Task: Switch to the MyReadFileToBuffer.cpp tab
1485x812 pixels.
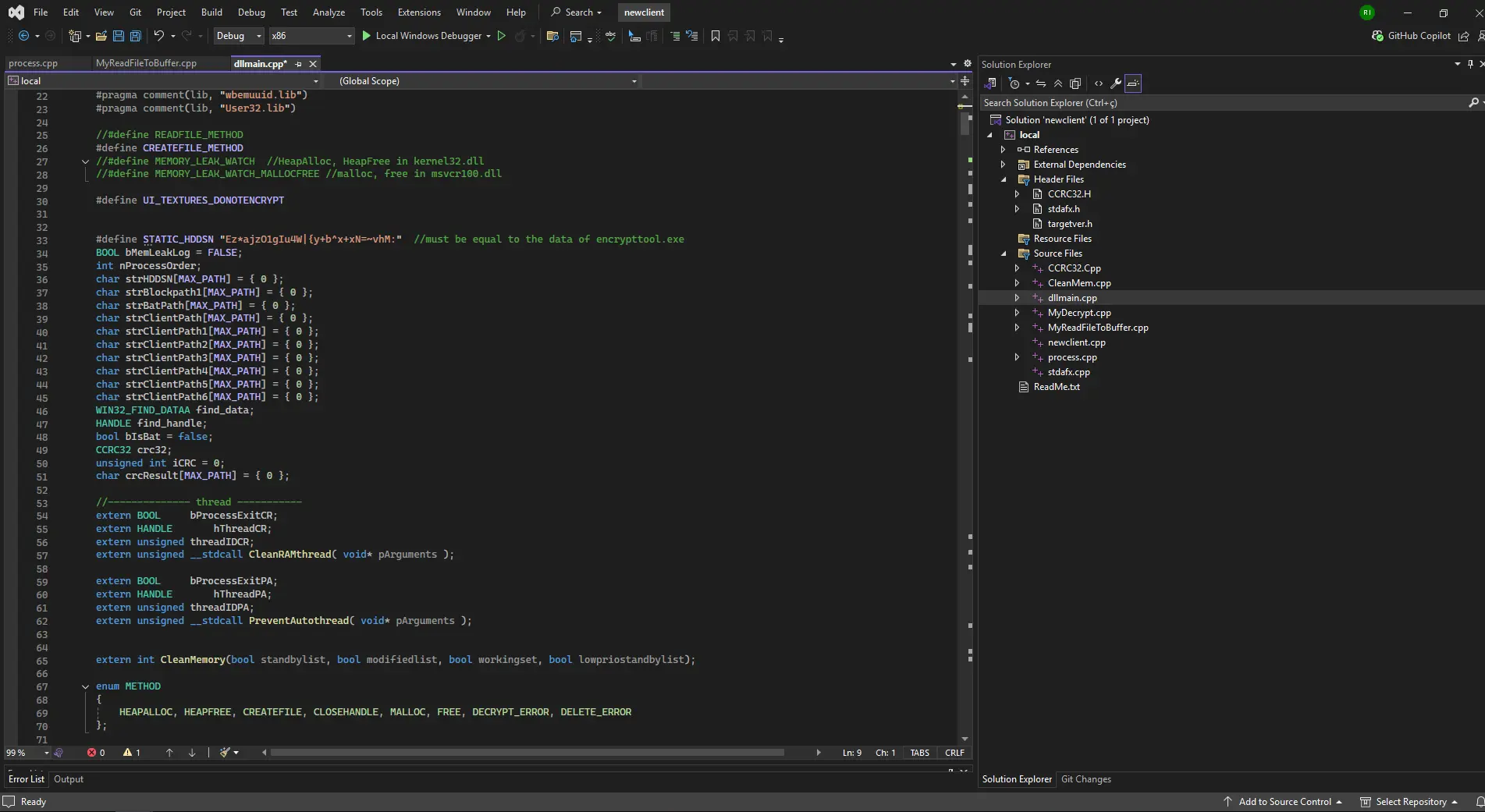Action: tap(146, 63)
